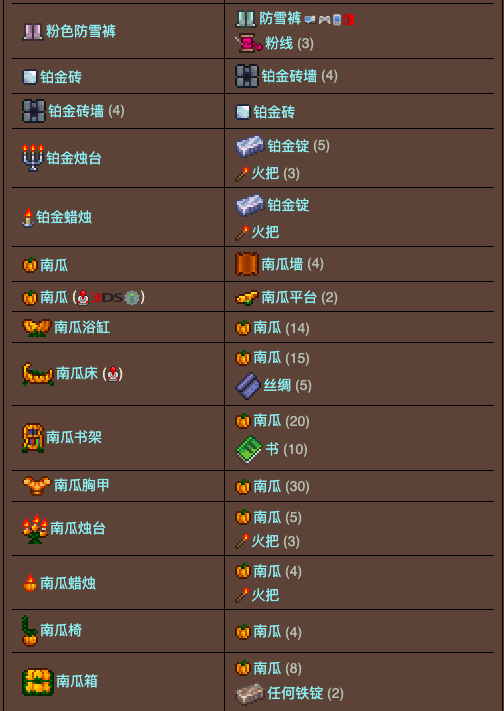Image resolution: width=504 pixels, height=711 pixels.
Task: Open the 南瓜椅 link
Action: coord(61,630)
